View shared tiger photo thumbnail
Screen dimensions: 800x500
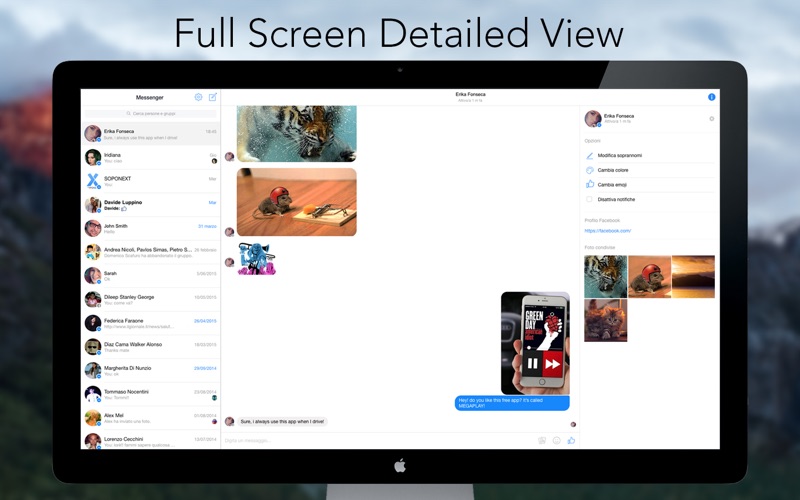coord(605,277)
